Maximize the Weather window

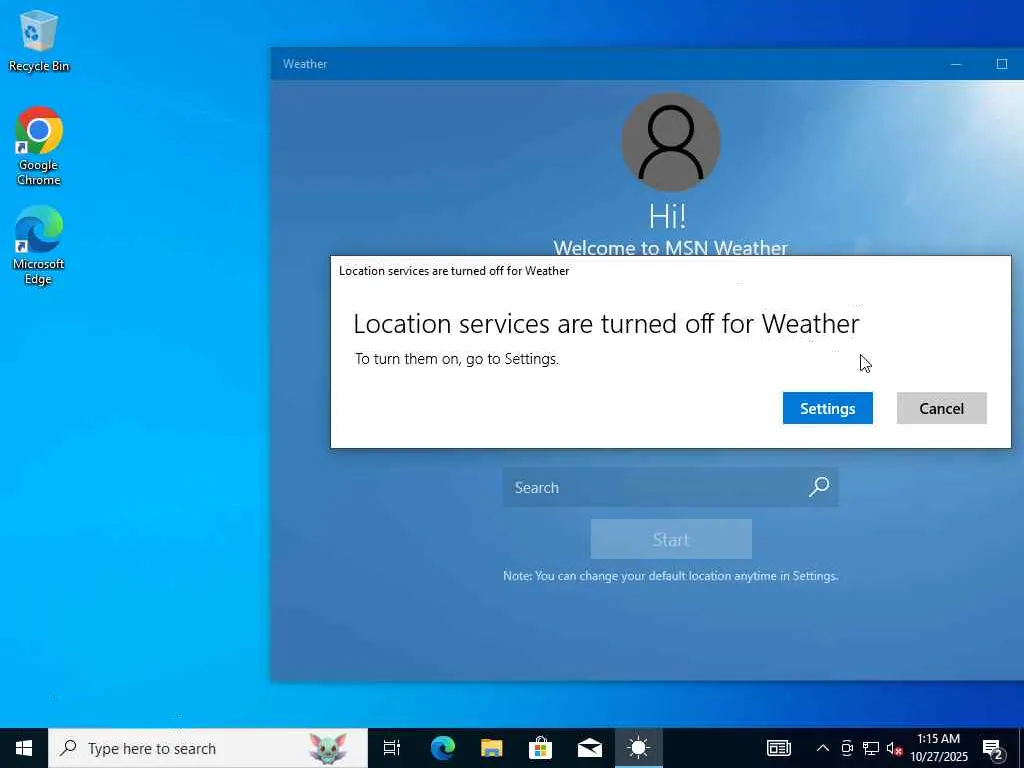pos(1001,64)
